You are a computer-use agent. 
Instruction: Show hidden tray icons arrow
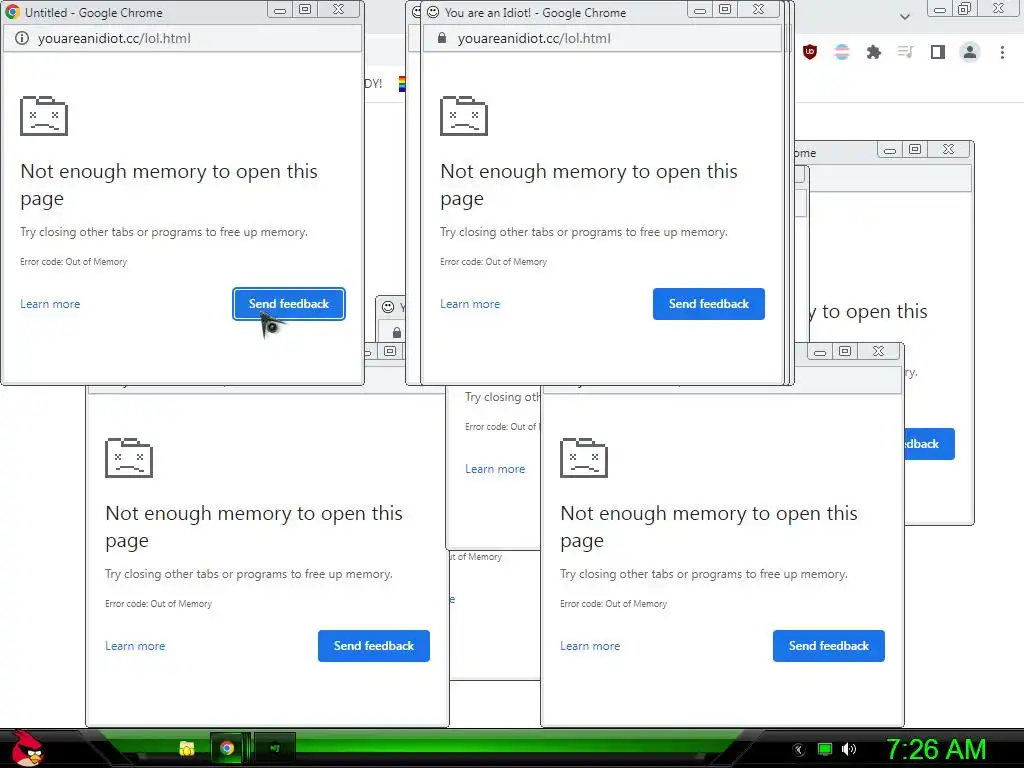tap(799, 750)
